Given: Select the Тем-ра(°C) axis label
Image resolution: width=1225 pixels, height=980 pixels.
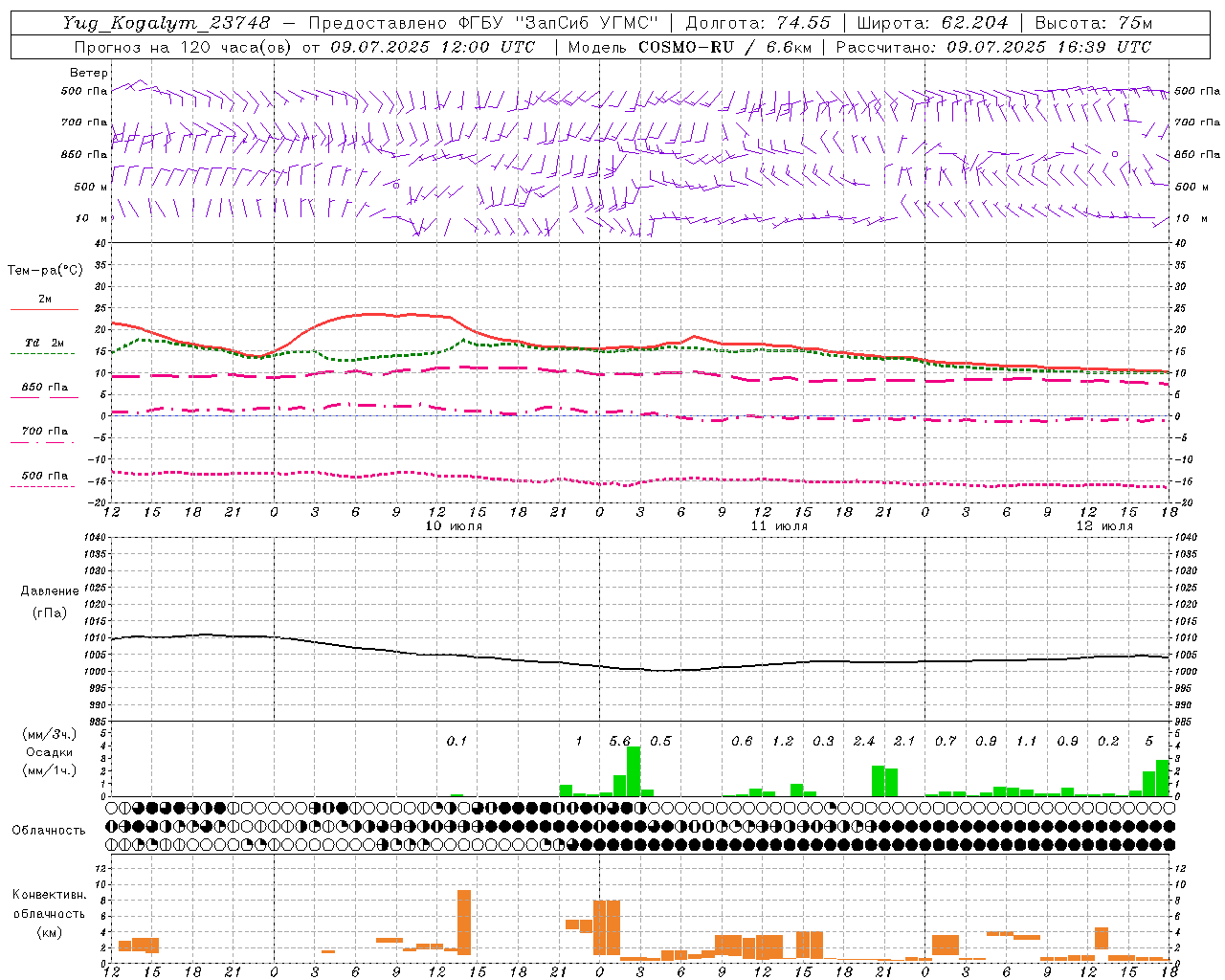Looking at the screenshot, I should (x=46, y=271).
